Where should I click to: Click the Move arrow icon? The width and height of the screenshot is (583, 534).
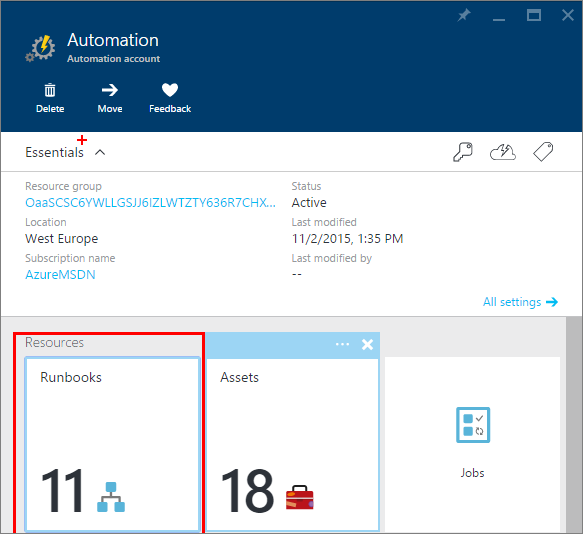click(x=110, y=90)
